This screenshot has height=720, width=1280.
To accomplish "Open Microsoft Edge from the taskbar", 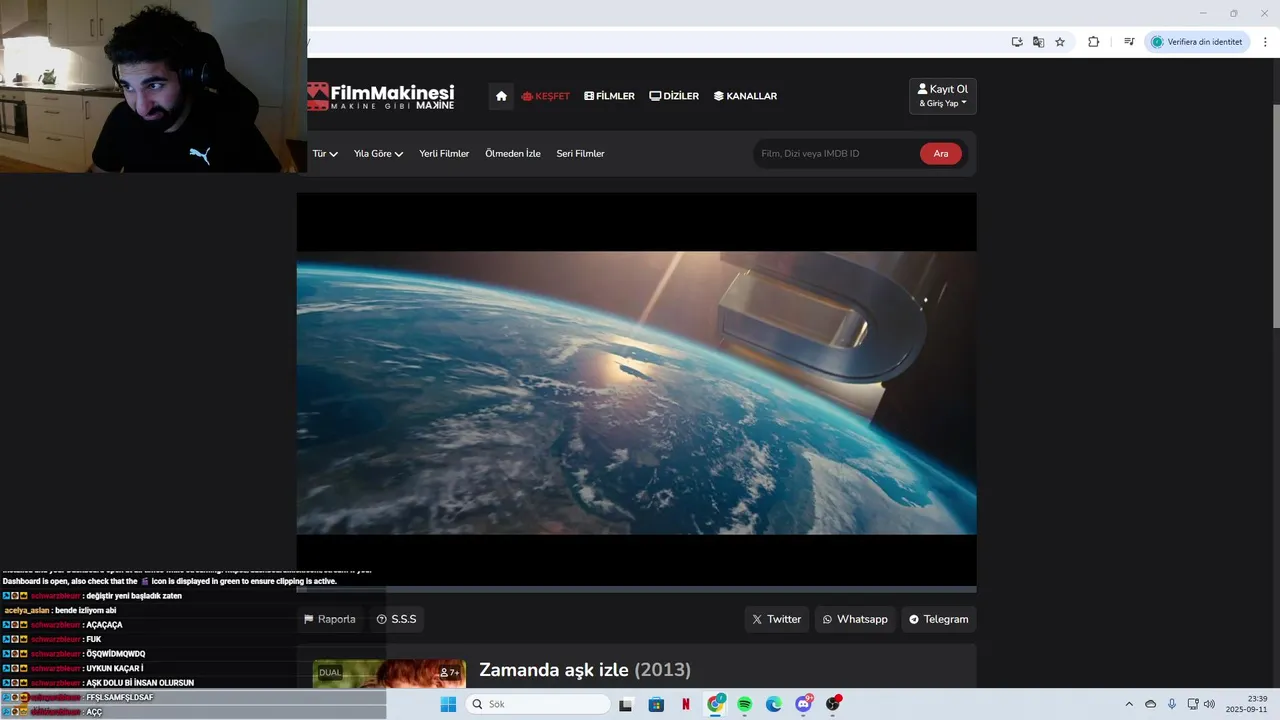I will pos(774,704).
